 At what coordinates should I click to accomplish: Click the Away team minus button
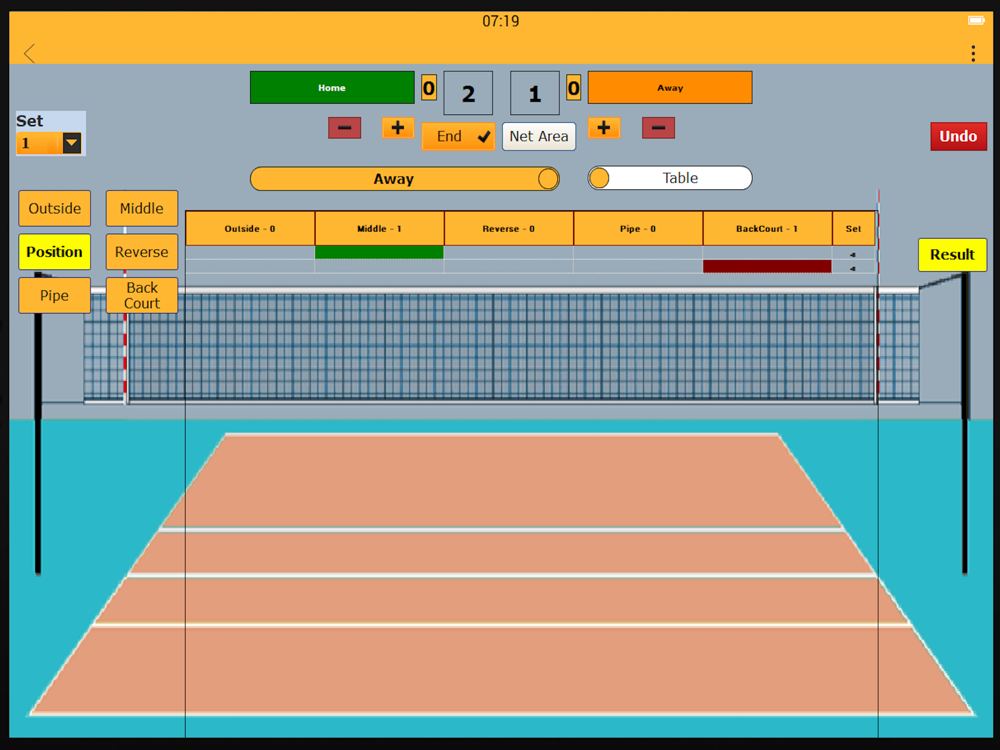click(x=658, y=128)
